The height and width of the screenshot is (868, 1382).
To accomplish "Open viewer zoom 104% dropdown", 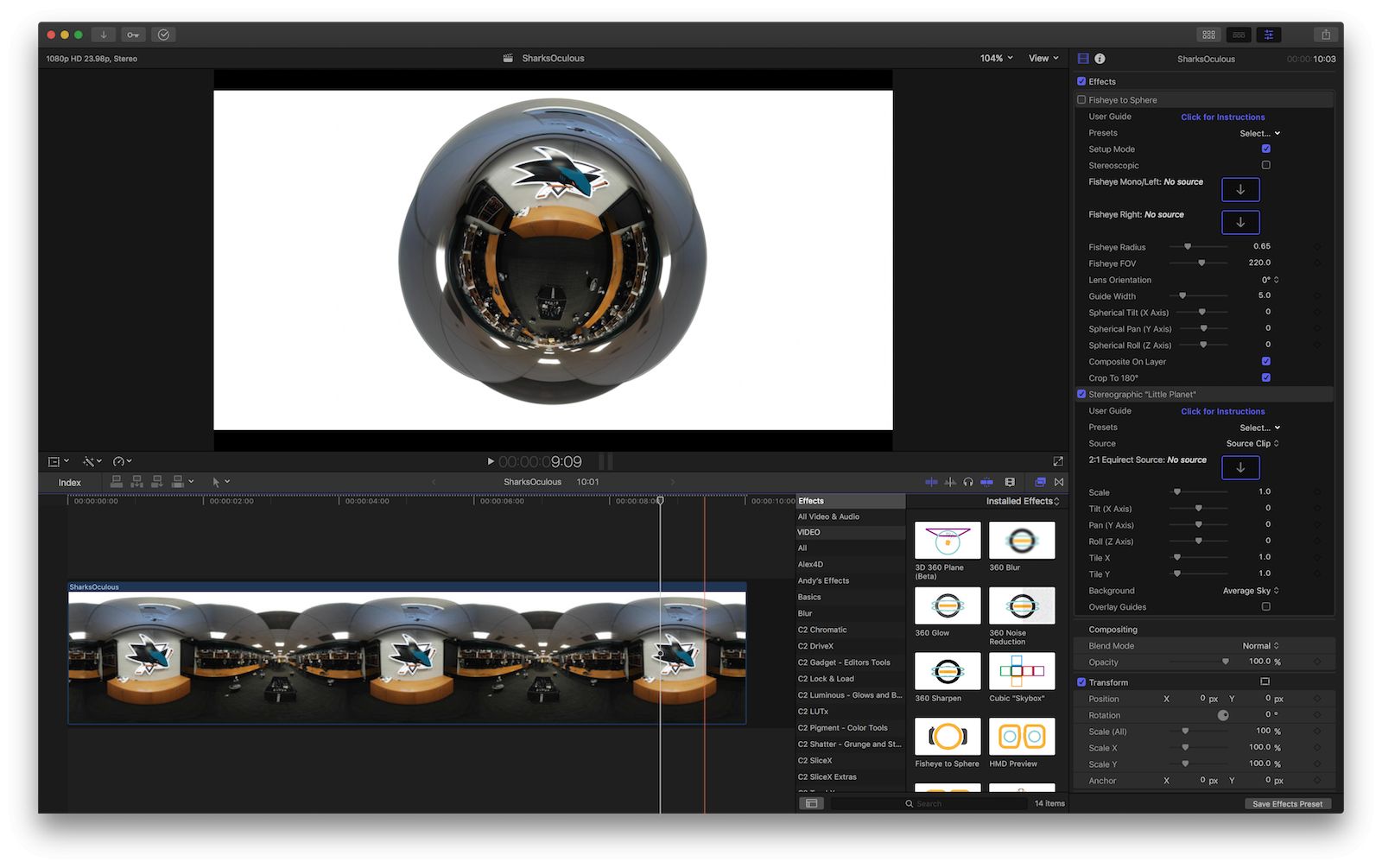I will point(996,58).
